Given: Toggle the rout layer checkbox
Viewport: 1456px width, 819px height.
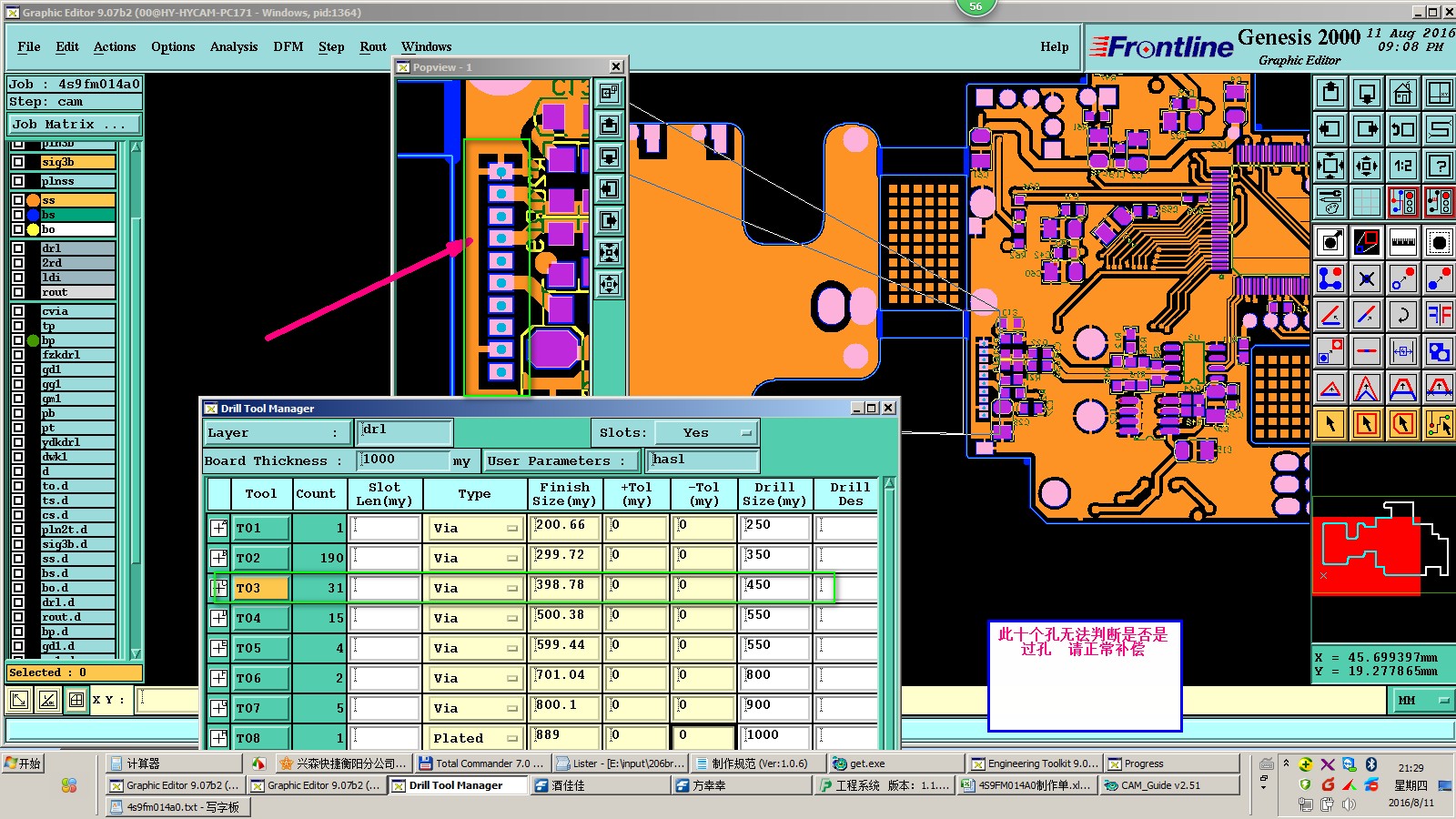Looking at the screenshot, I should [x=18, y=292].
